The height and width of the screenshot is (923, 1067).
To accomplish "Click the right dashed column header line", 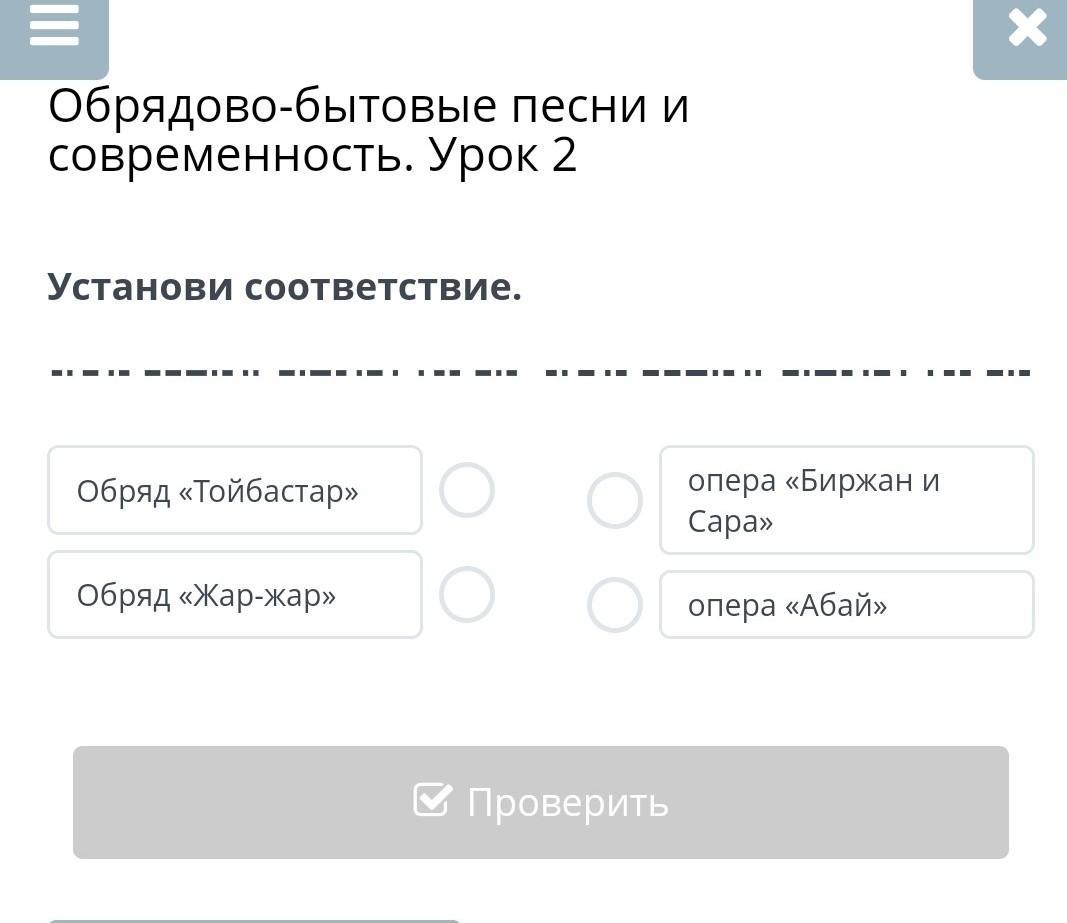I will point(787,373).
